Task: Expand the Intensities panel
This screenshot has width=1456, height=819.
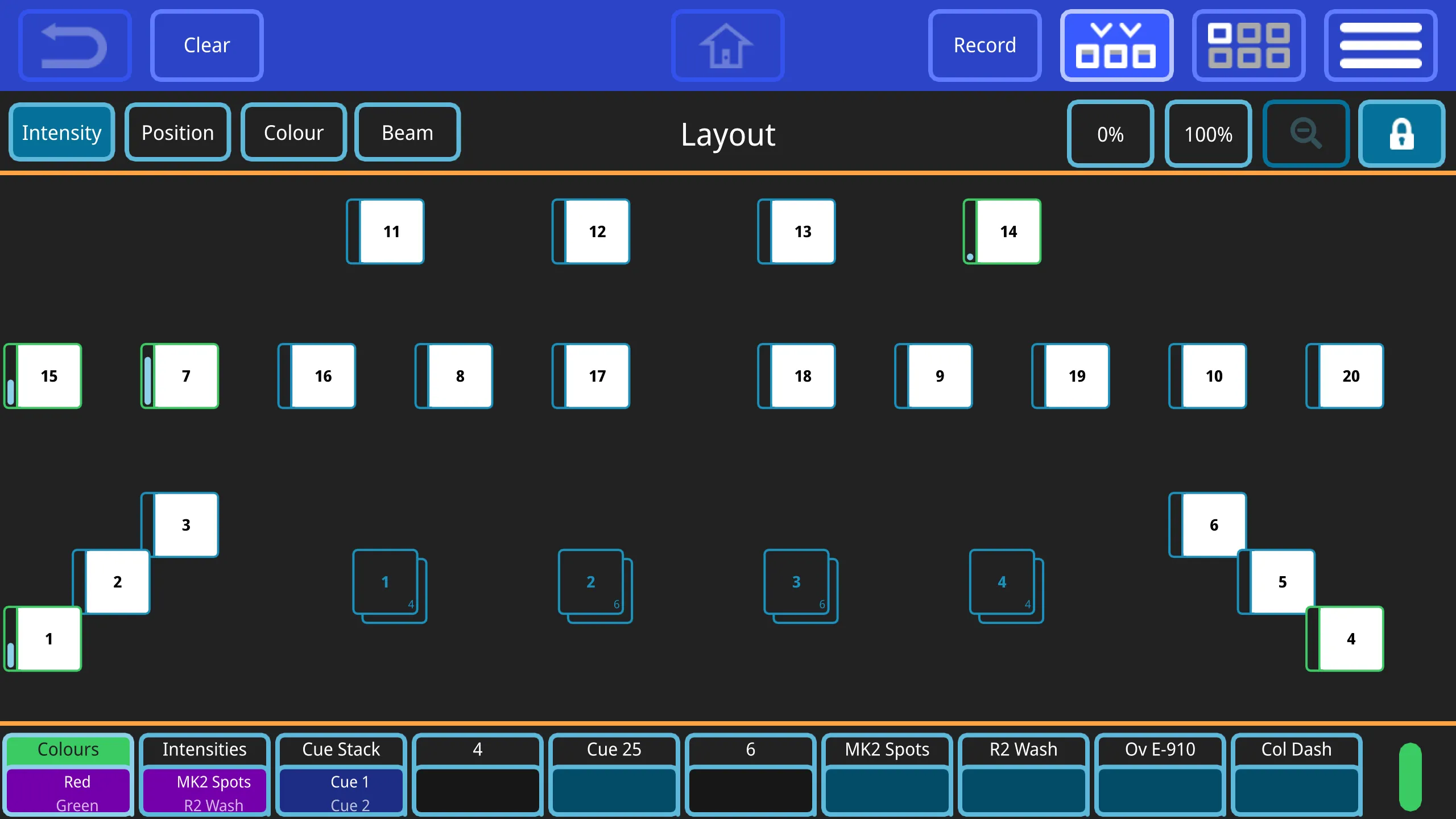Action: (x=204, y=750)
